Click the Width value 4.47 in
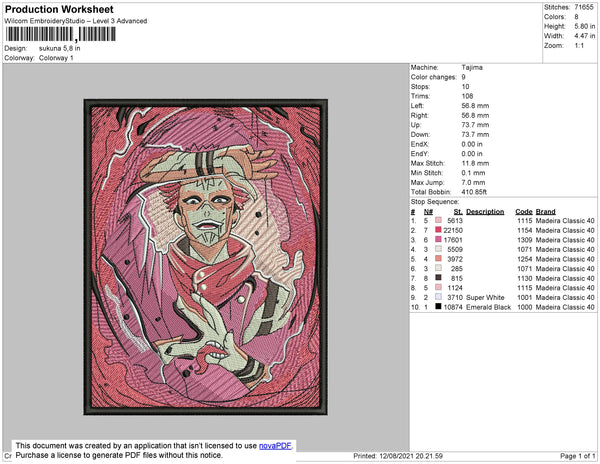Screen dimensions: 600x464 [x=585, y=36]
